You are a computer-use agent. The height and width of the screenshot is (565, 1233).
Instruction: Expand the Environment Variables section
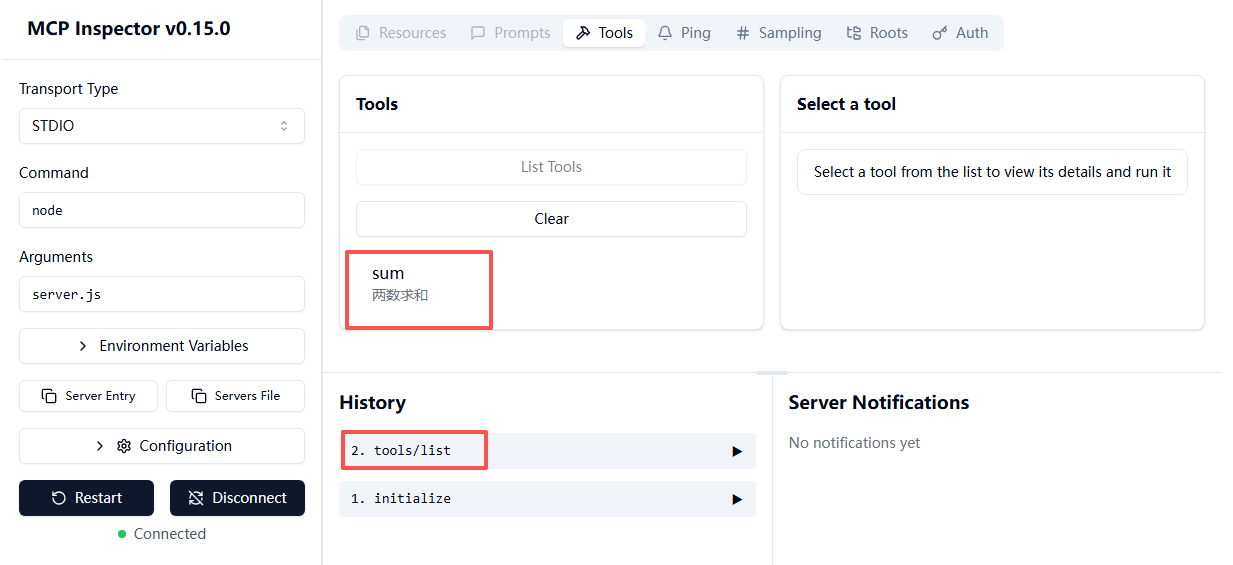click(161, 346)
